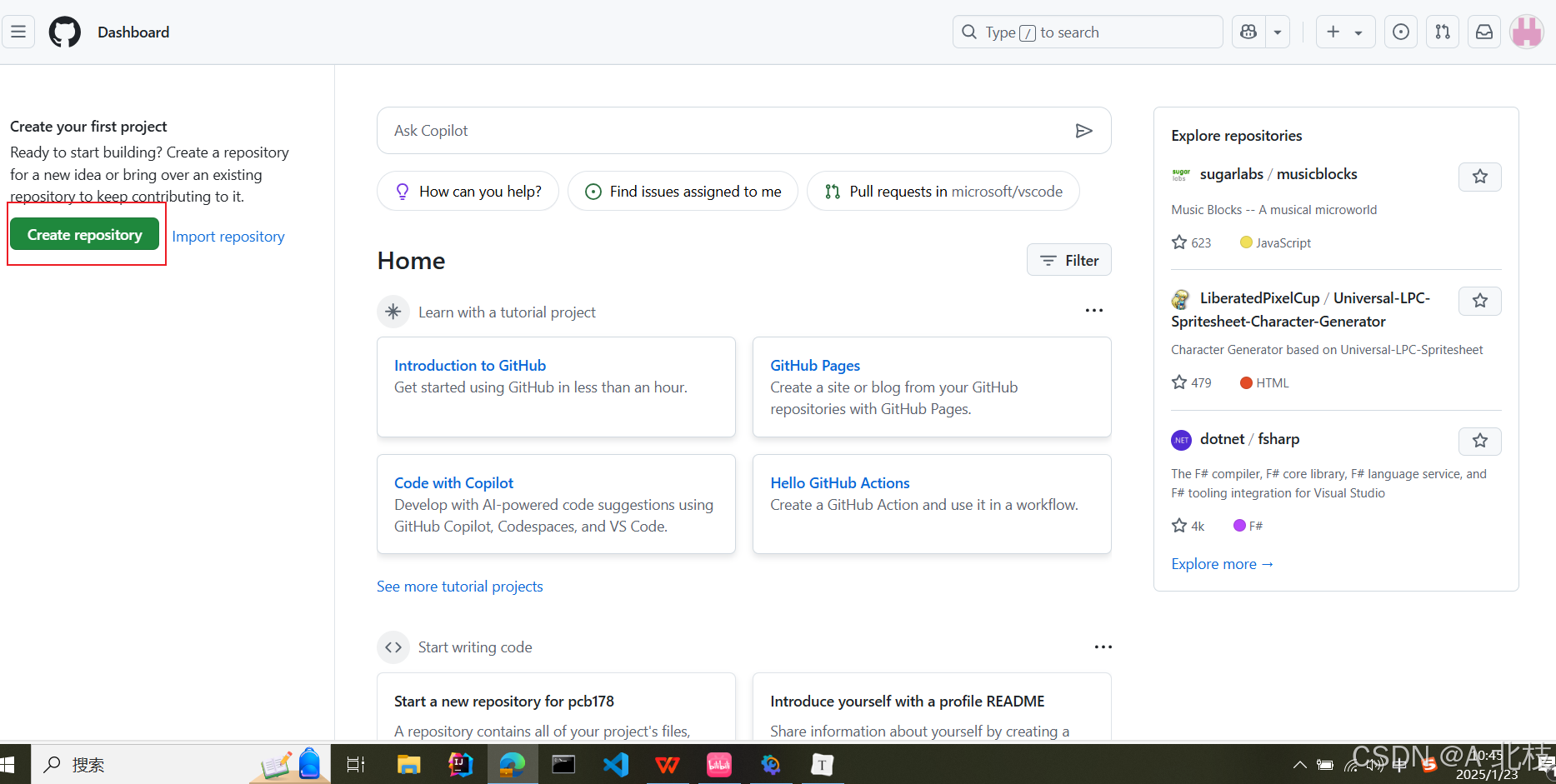1556x784 pixels.
Task: Open Start writing code section options menu
Action: (1103, 647)
